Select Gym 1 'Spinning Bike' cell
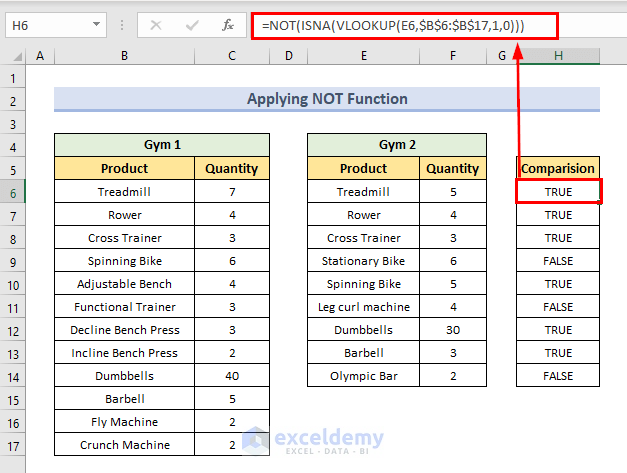The width and height of the screenshot is (627, 473). [x=124, y=261]
